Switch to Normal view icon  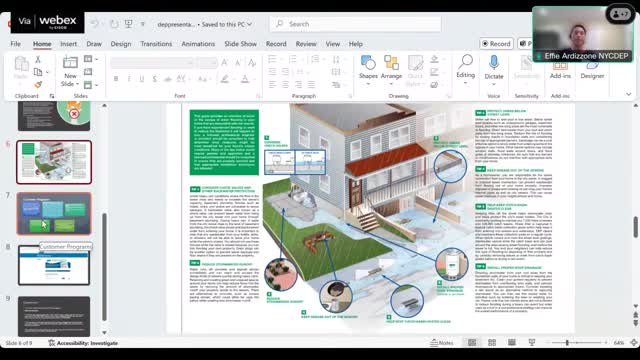click(x=472, y=343)
